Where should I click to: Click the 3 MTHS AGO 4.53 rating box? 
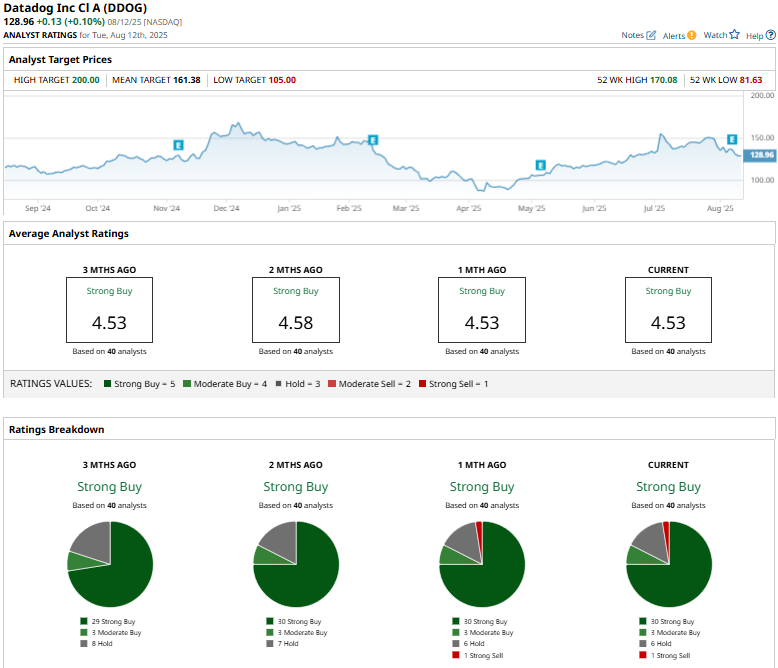[x=110, y=310]
